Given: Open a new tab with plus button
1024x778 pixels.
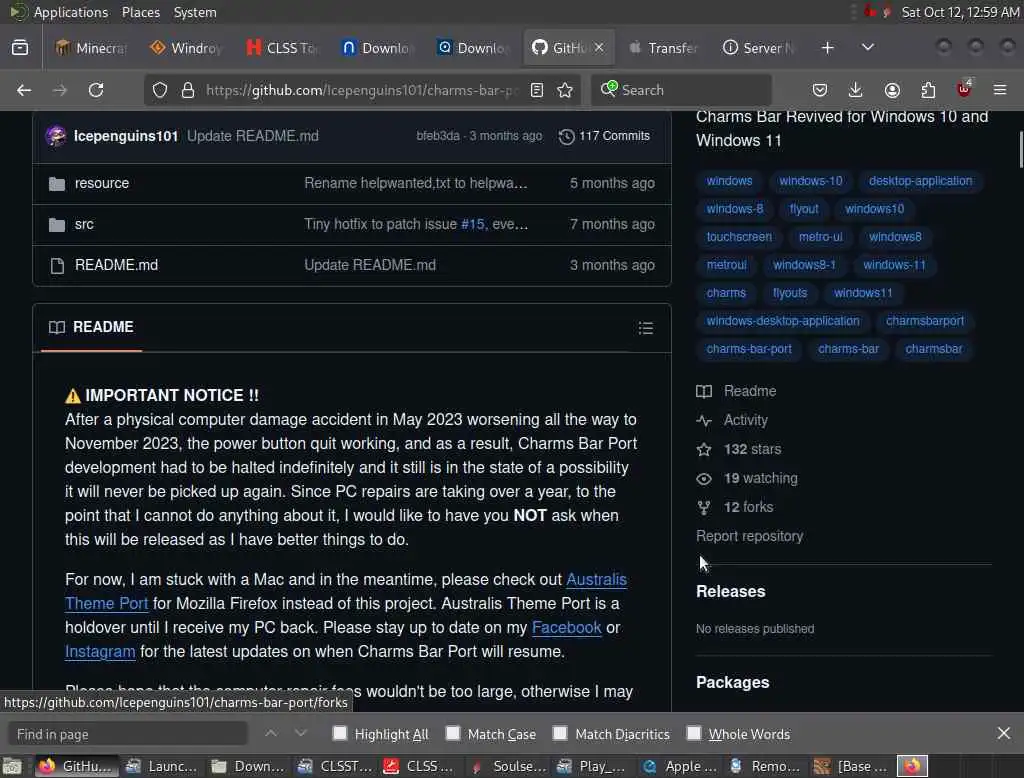Looking at the screenshot, I should (827, 48).
